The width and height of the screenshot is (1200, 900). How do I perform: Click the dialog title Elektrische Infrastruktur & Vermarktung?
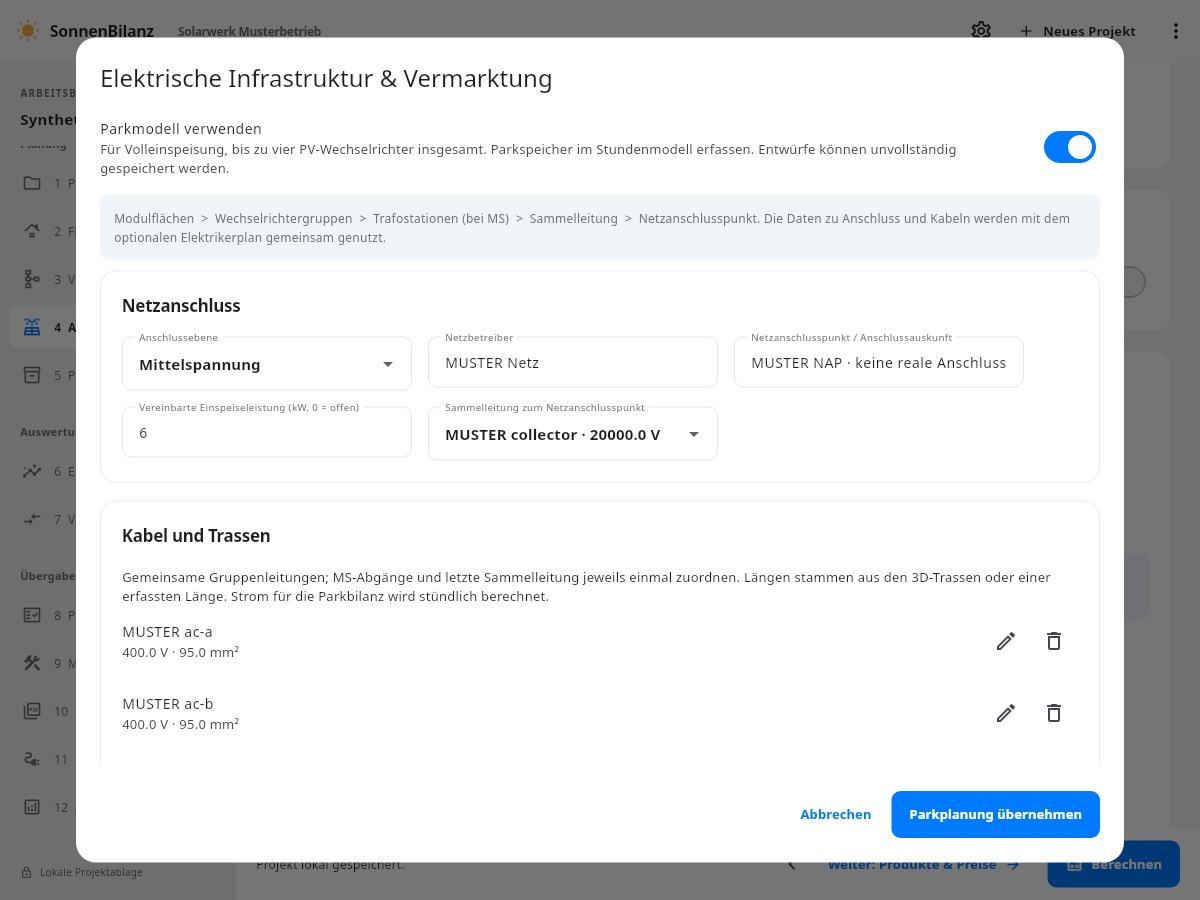[x=326, y=79]
